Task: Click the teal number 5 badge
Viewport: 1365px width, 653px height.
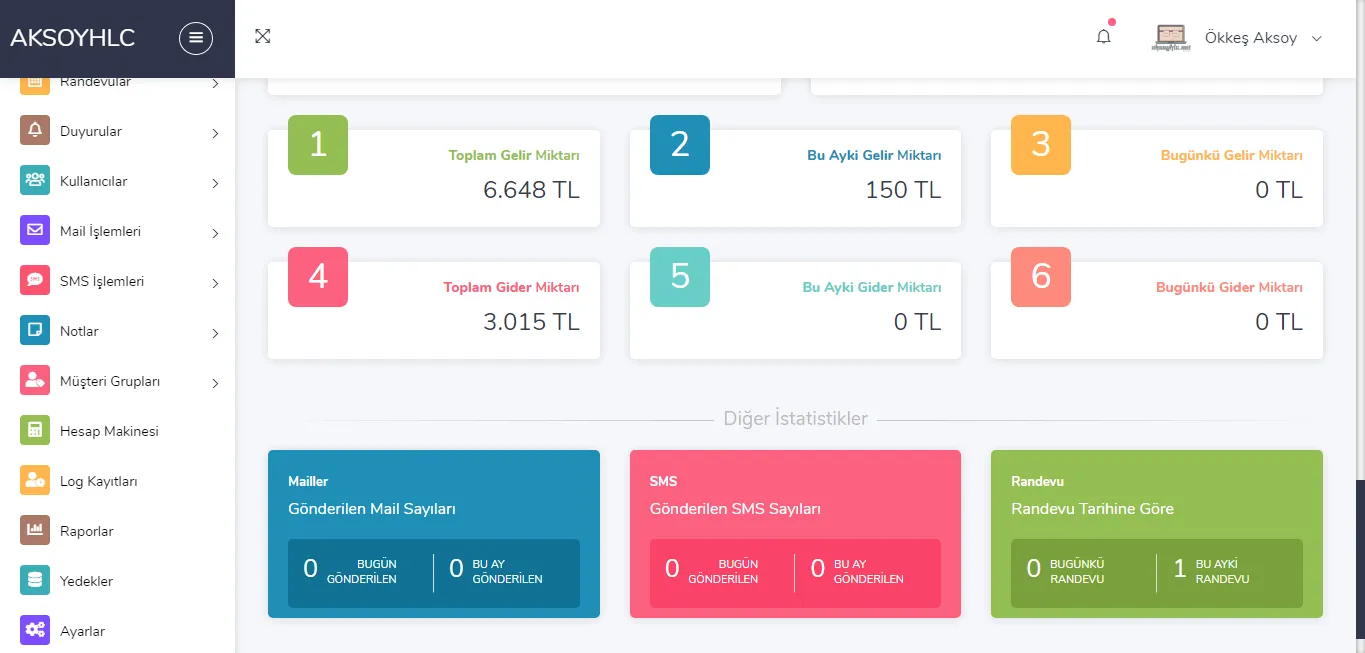Action: [680, 277]
